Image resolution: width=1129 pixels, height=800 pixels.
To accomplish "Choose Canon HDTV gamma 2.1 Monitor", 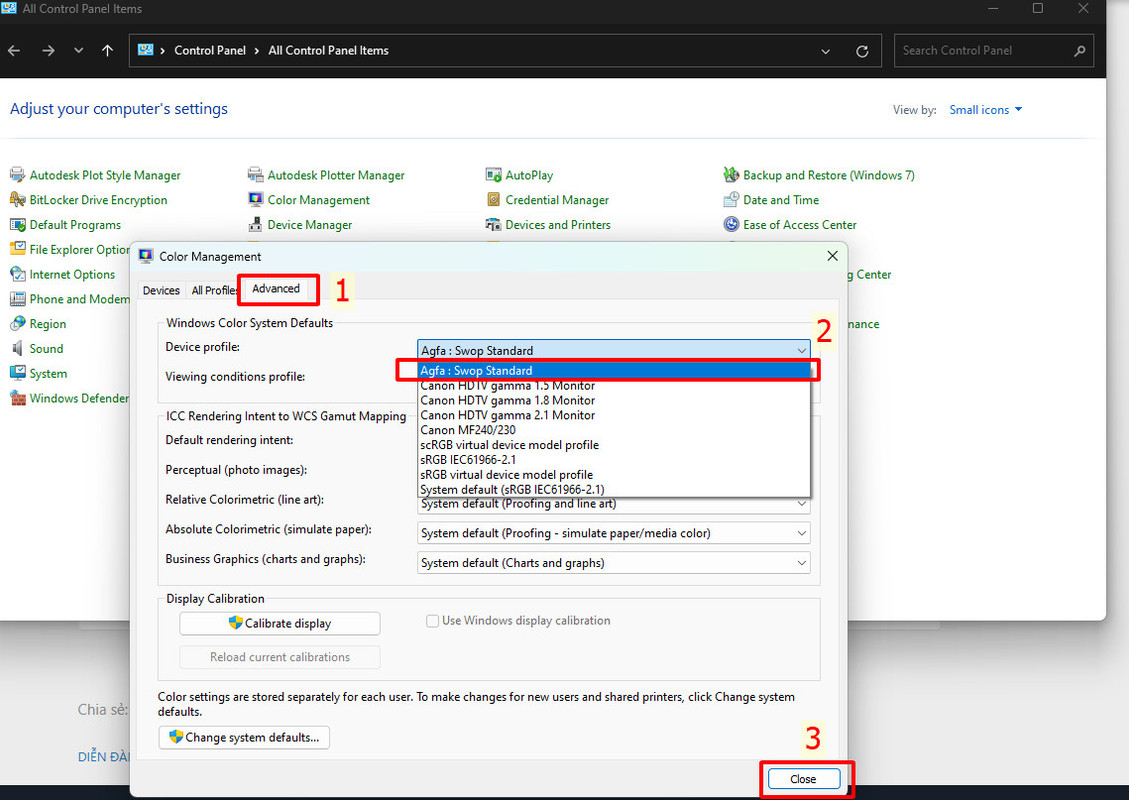I will [613, 415].
